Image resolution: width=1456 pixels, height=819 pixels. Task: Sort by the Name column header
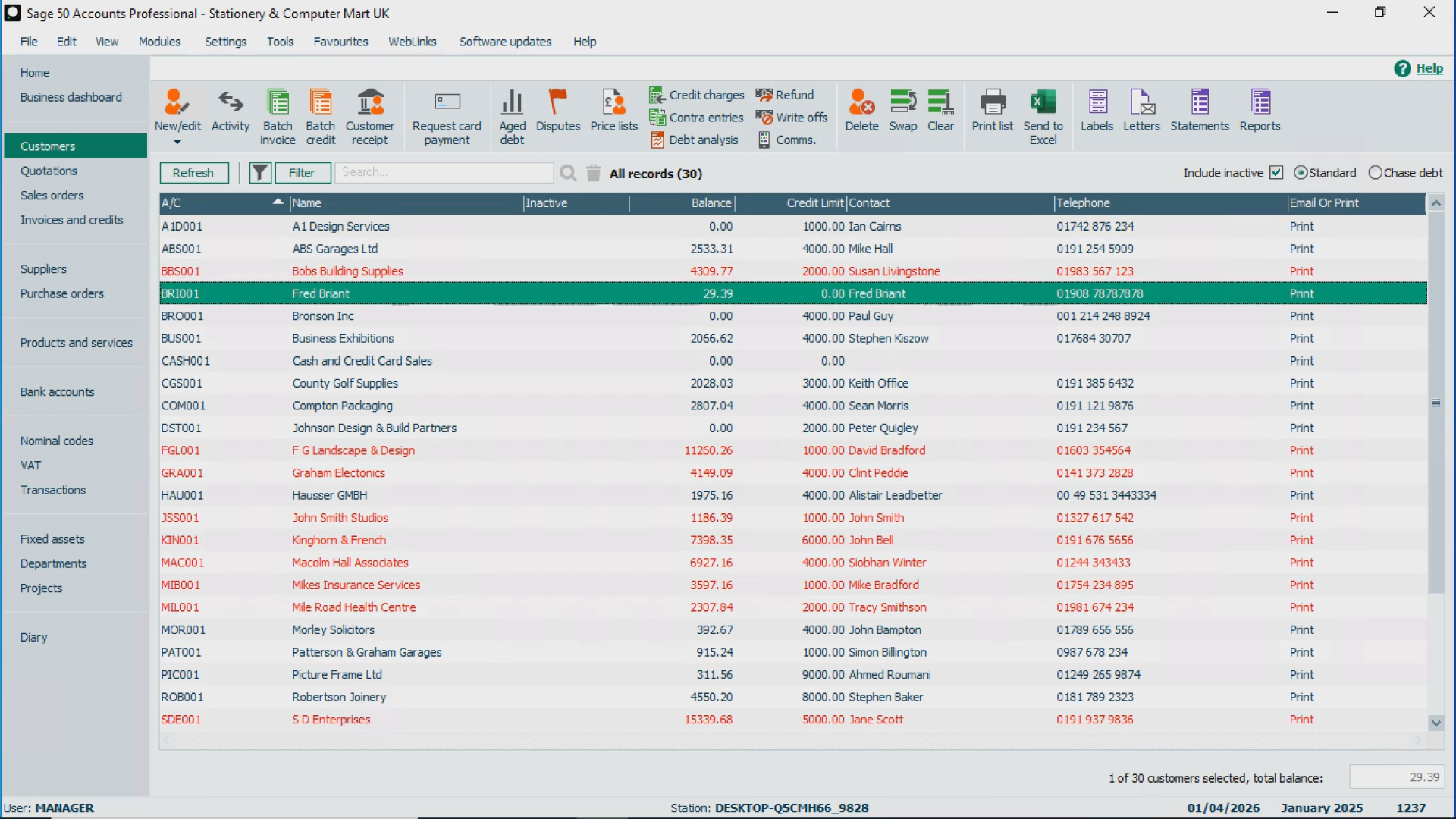pyautogui.click(x=406, y=203)
